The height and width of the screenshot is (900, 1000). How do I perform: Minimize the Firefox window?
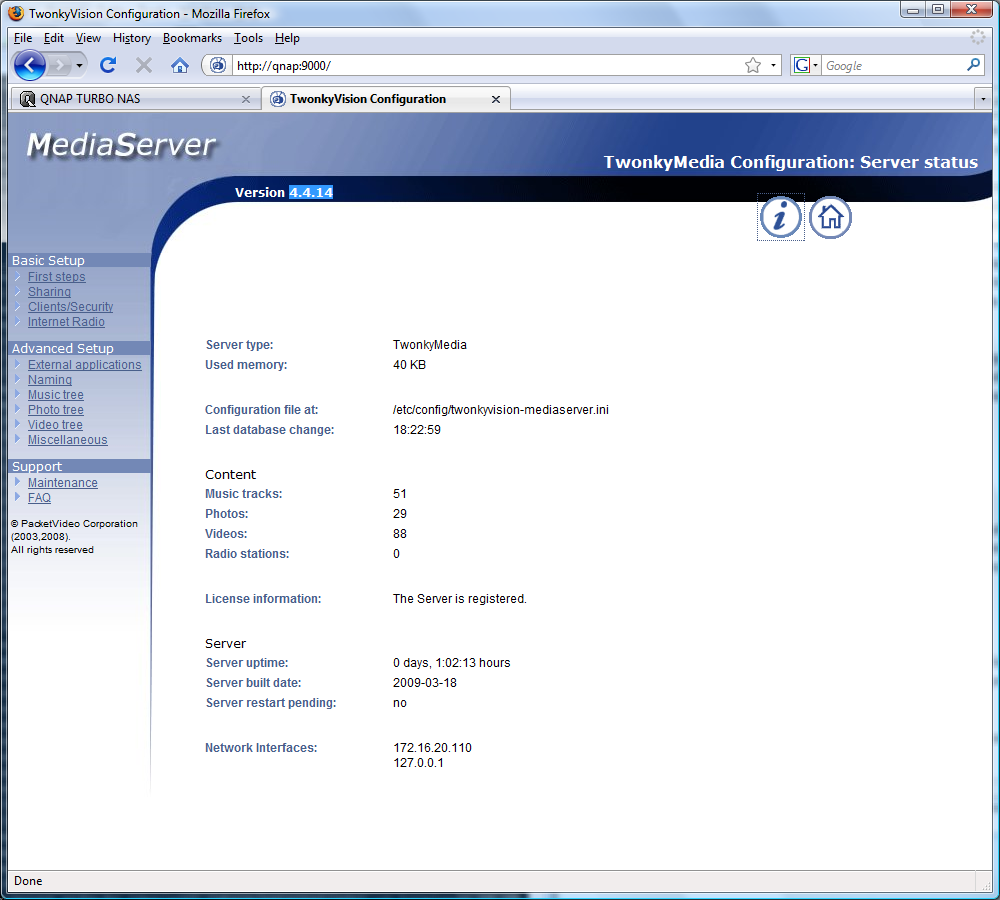(x=913, y=10)
